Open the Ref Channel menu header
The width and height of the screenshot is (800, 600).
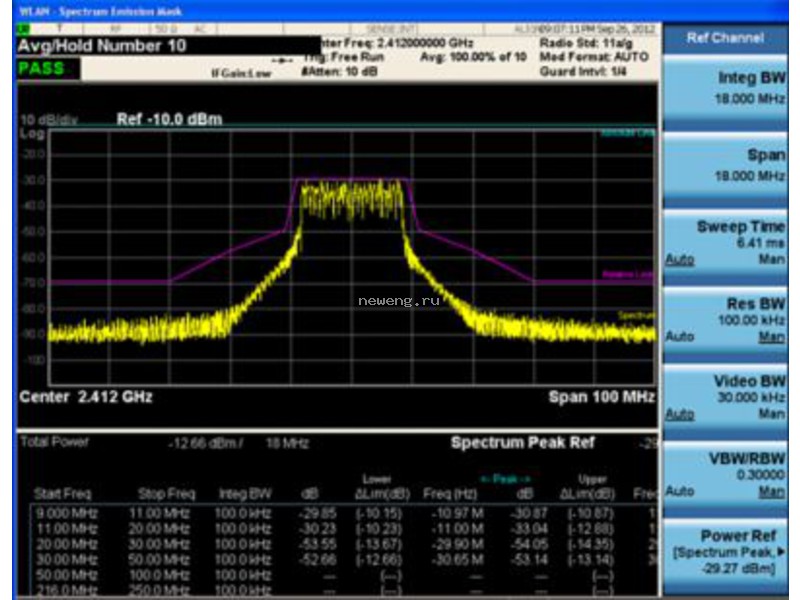pos(724,38)
